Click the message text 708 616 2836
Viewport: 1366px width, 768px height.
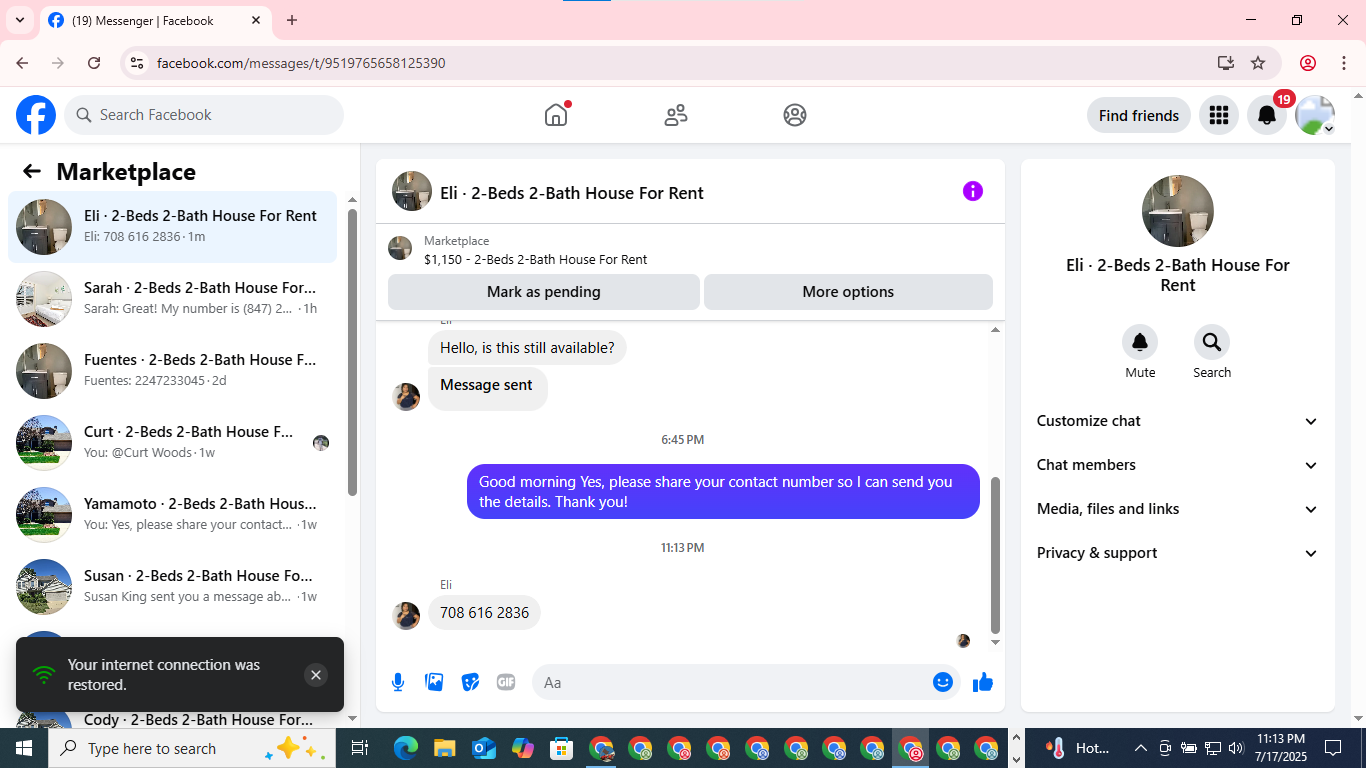[484, 613]
